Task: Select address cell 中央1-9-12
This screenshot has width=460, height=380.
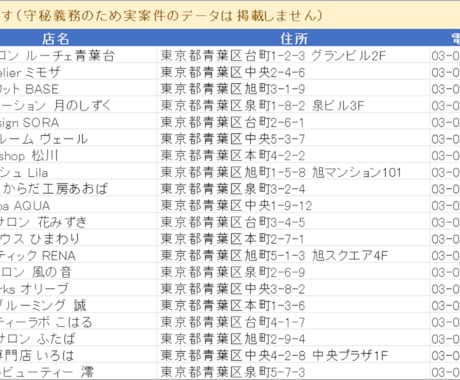Action: coord(293,205)
